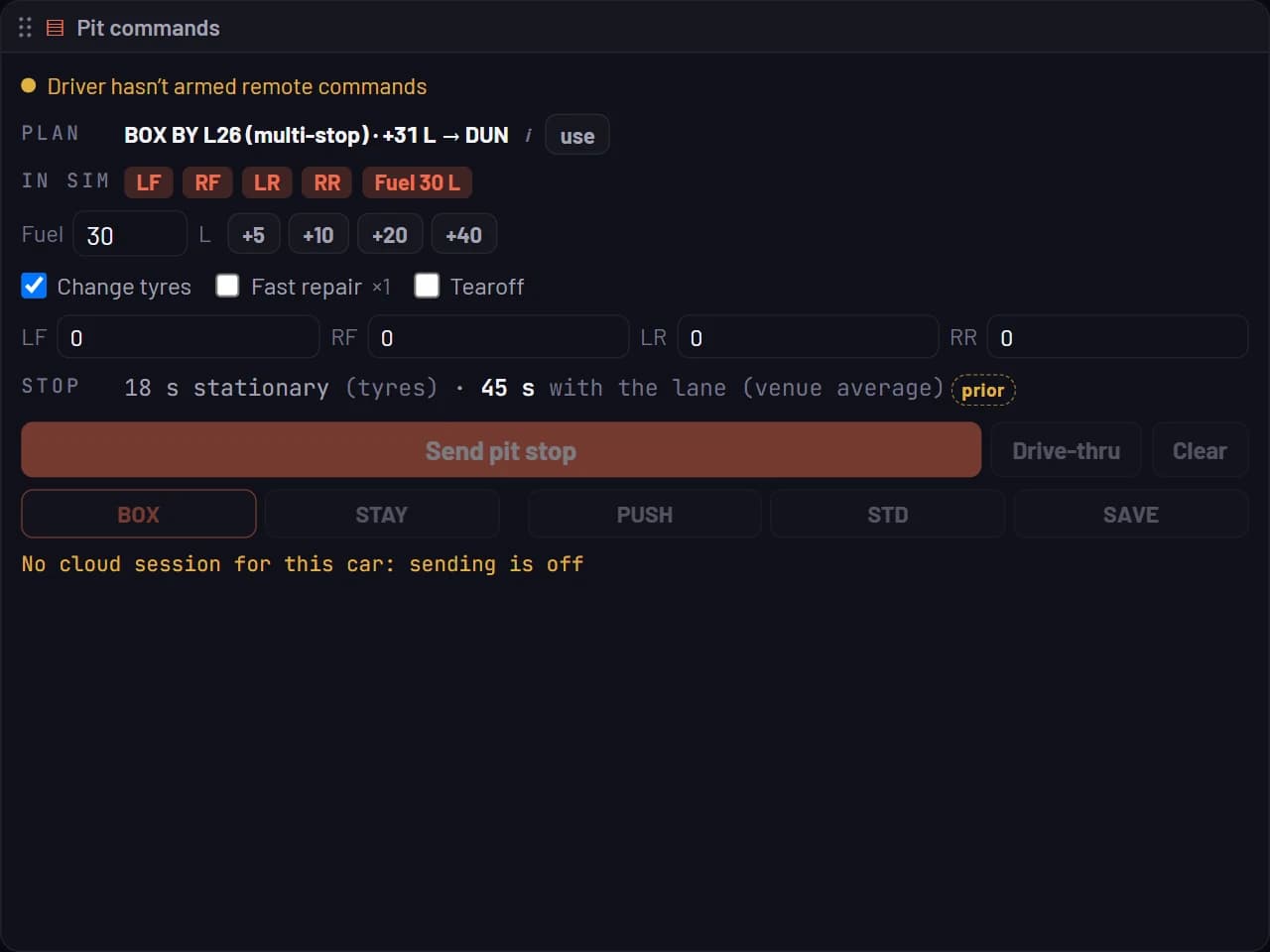Click the yellow warning status dot
Image resolution: width=1270 pixels, height=952 pixels.
(x=29, y=86)
